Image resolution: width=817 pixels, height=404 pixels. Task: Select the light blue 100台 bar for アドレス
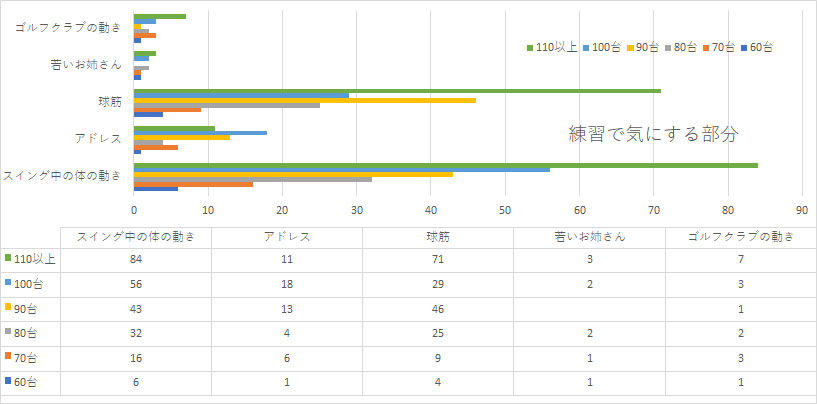pyautogui.click(x=201, y=132)
